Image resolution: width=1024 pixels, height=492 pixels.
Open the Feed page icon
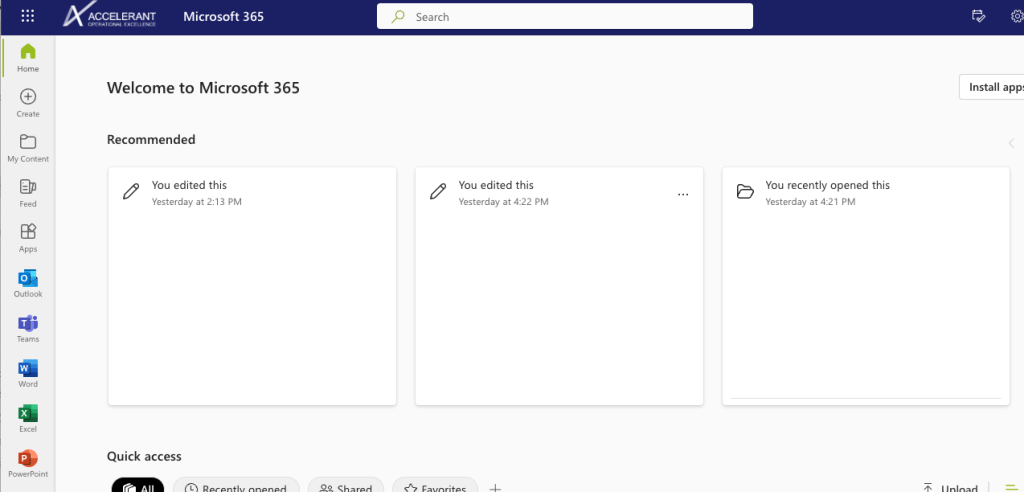click(28, 192)
